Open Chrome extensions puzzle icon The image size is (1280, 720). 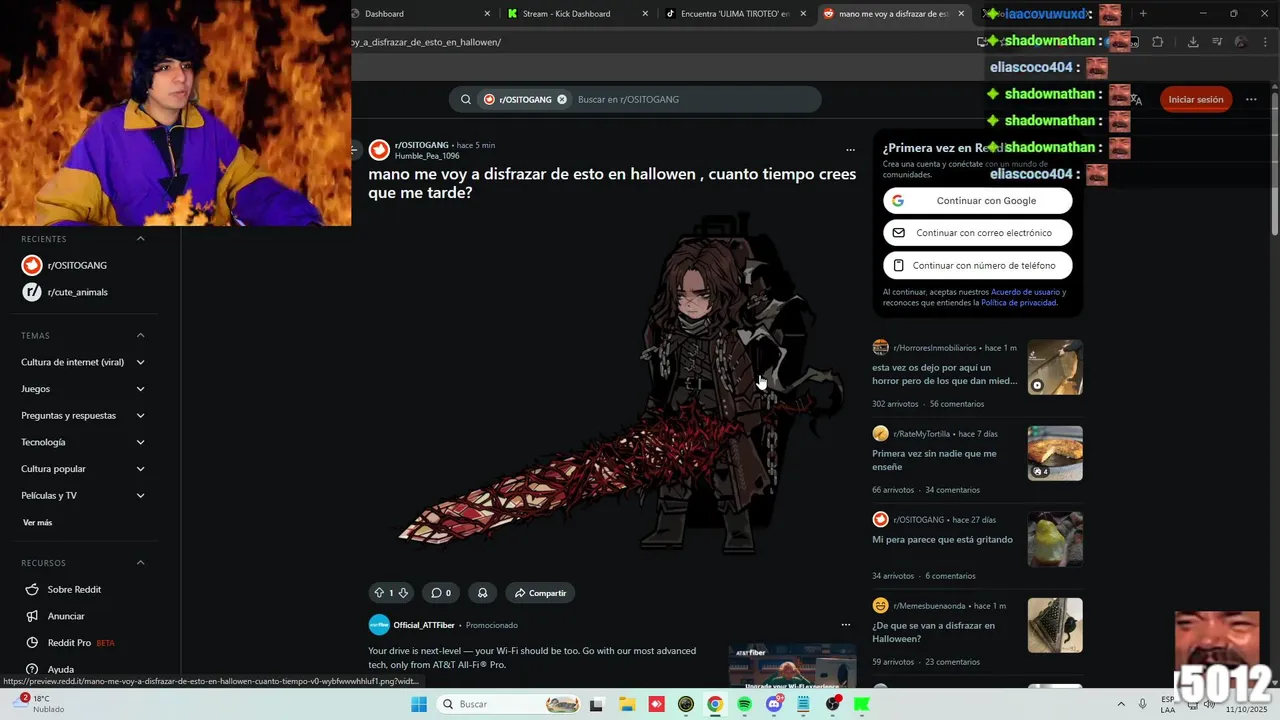1158,42
